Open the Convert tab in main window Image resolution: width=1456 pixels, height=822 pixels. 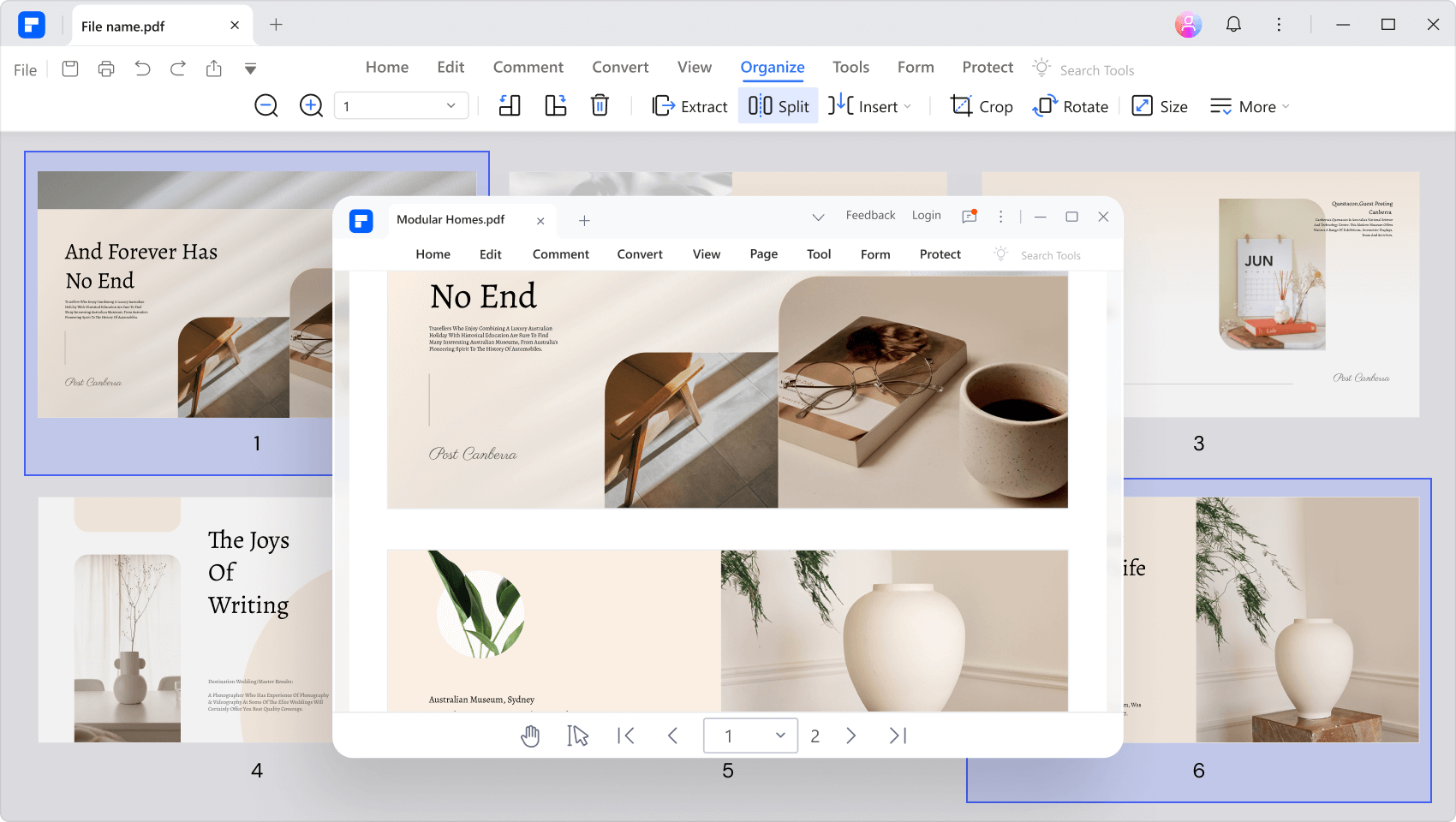coord(620,67)
